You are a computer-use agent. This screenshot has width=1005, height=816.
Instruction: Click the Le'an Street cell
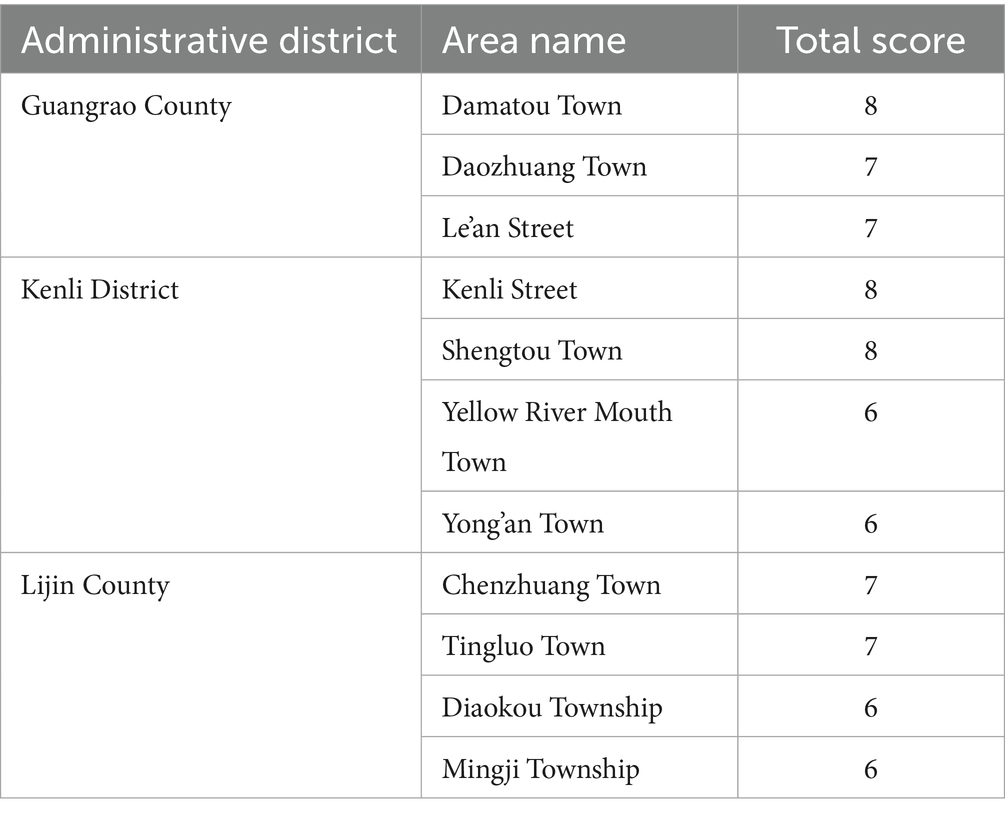pyautogui.click(x=508, y=228)
